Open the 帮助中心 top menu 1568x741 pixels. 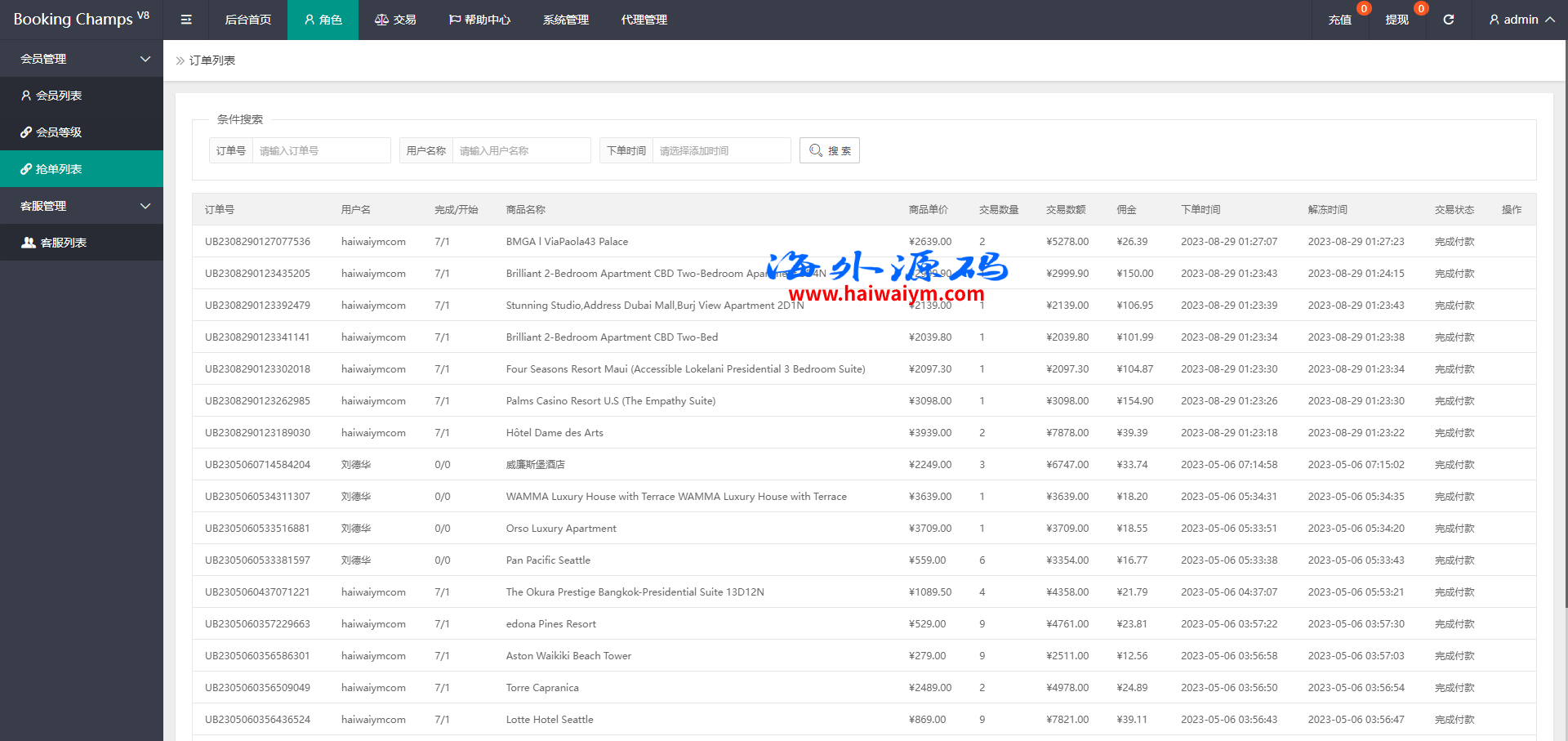pyautogui.click(x=479, y=20)
